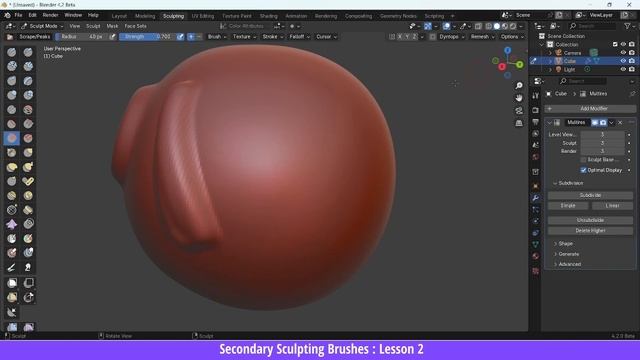The image size is (640, 360).
Task: Click the Subdivide button
Action: [x=590, y=195]
